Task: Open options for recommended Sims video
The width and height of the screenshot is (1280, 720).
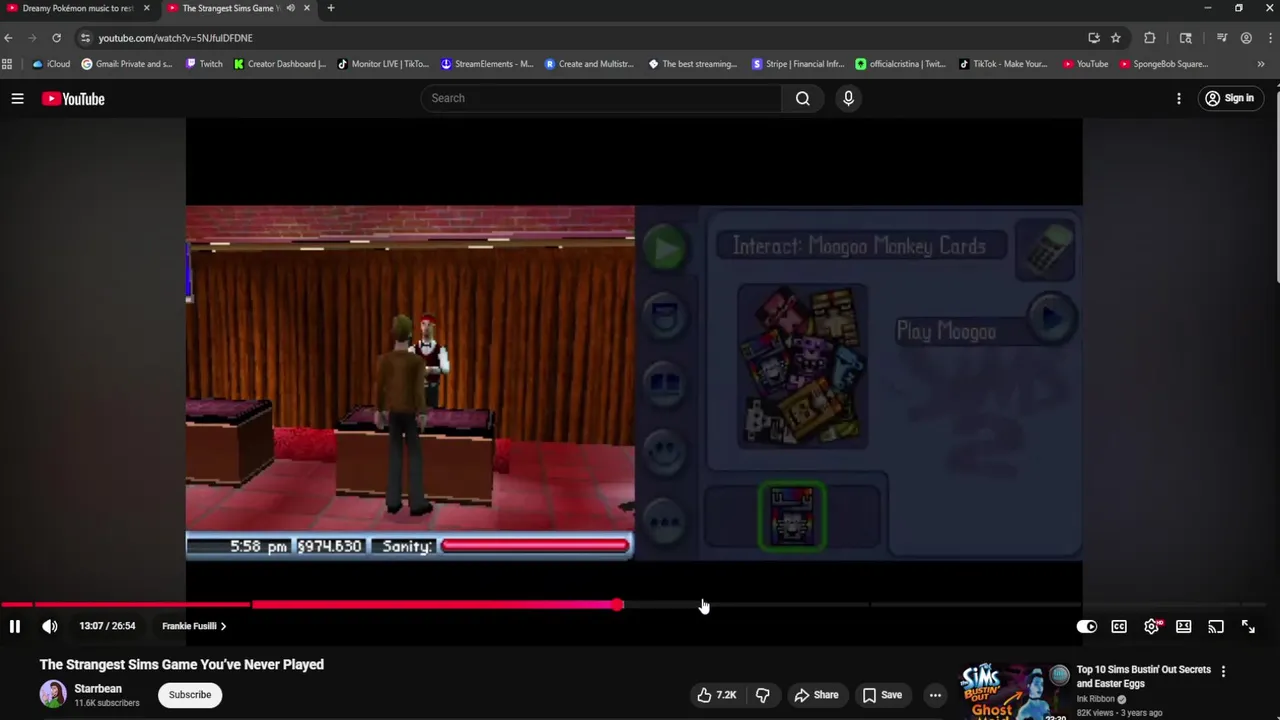Action: [x=1223, y=671]
